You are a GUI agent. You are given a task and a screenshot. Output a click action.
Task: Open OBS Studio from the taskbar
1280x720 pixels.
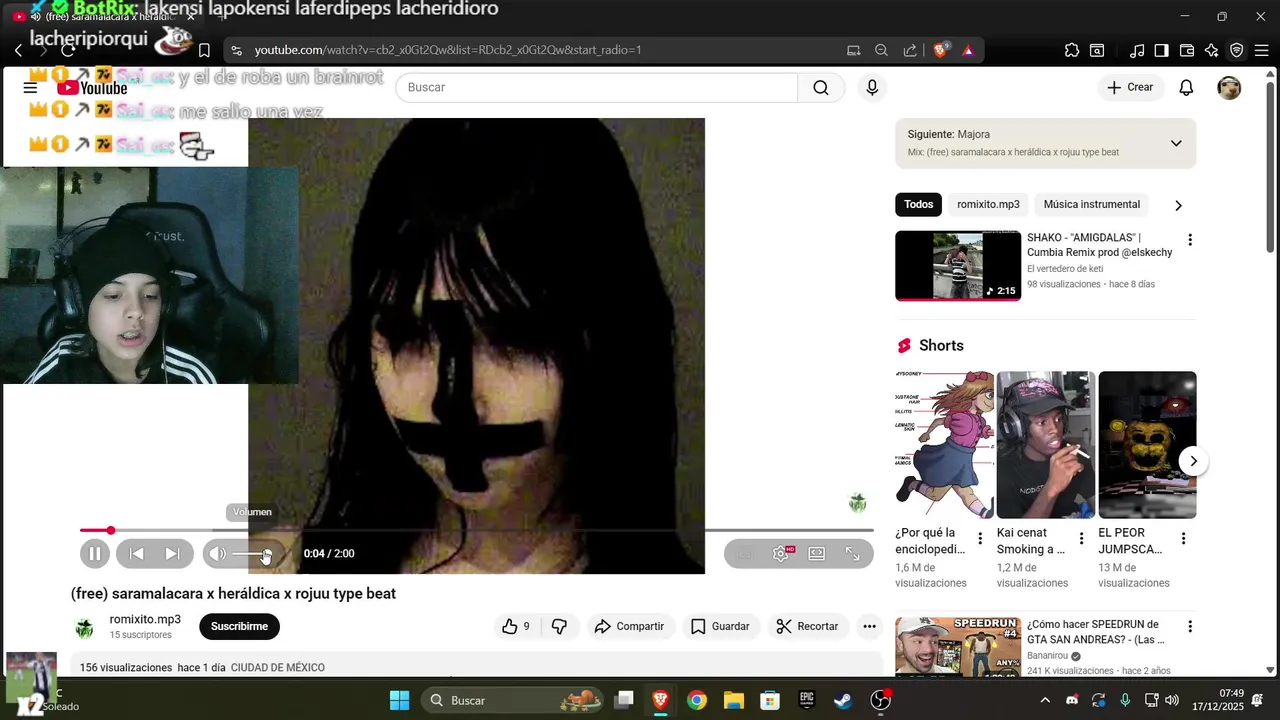pos(880,700)
